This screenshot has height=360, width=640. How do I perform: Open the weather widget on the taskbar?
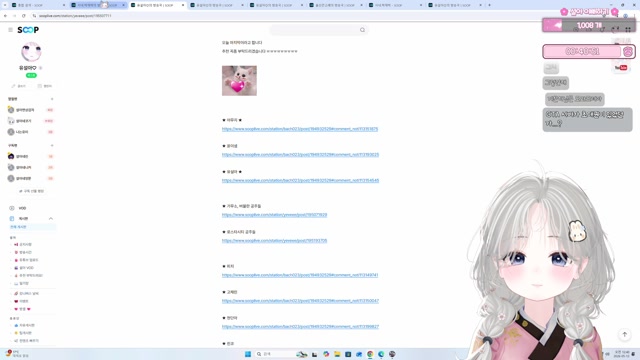(17, 354)
